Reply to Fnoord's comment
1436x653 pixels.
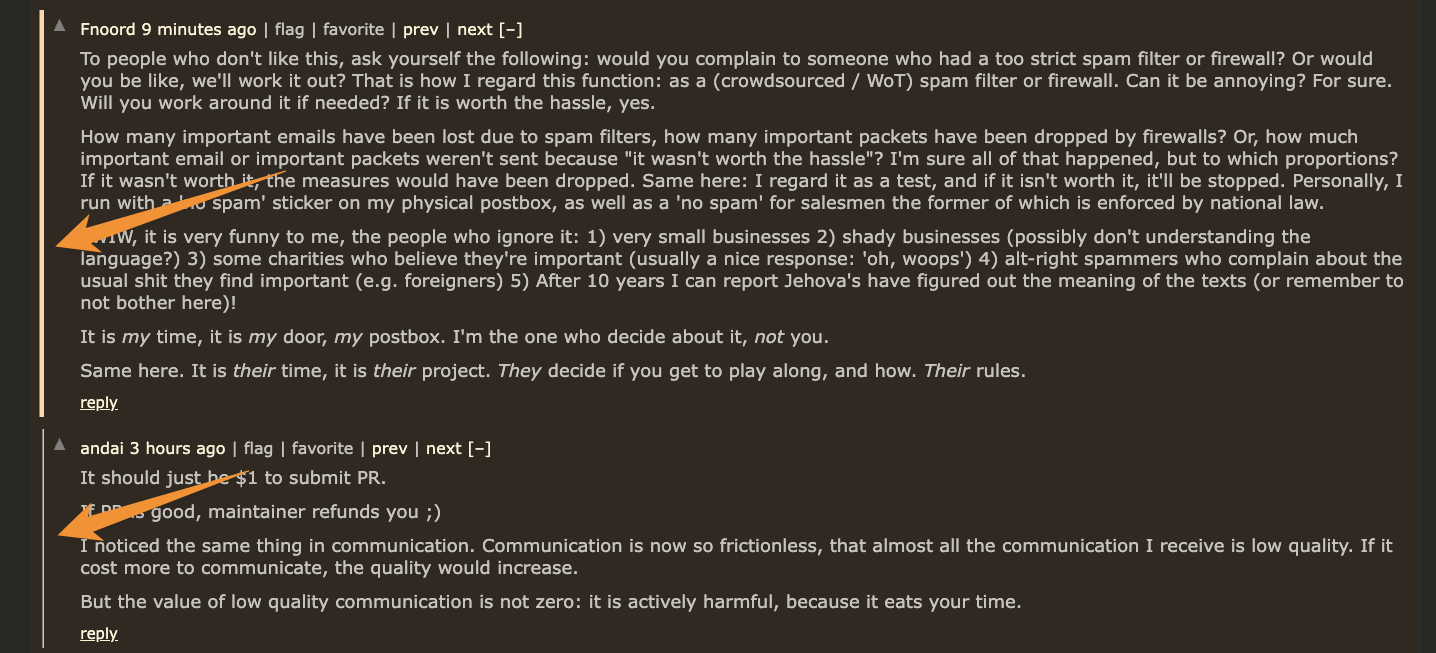[x=99, y=403]
